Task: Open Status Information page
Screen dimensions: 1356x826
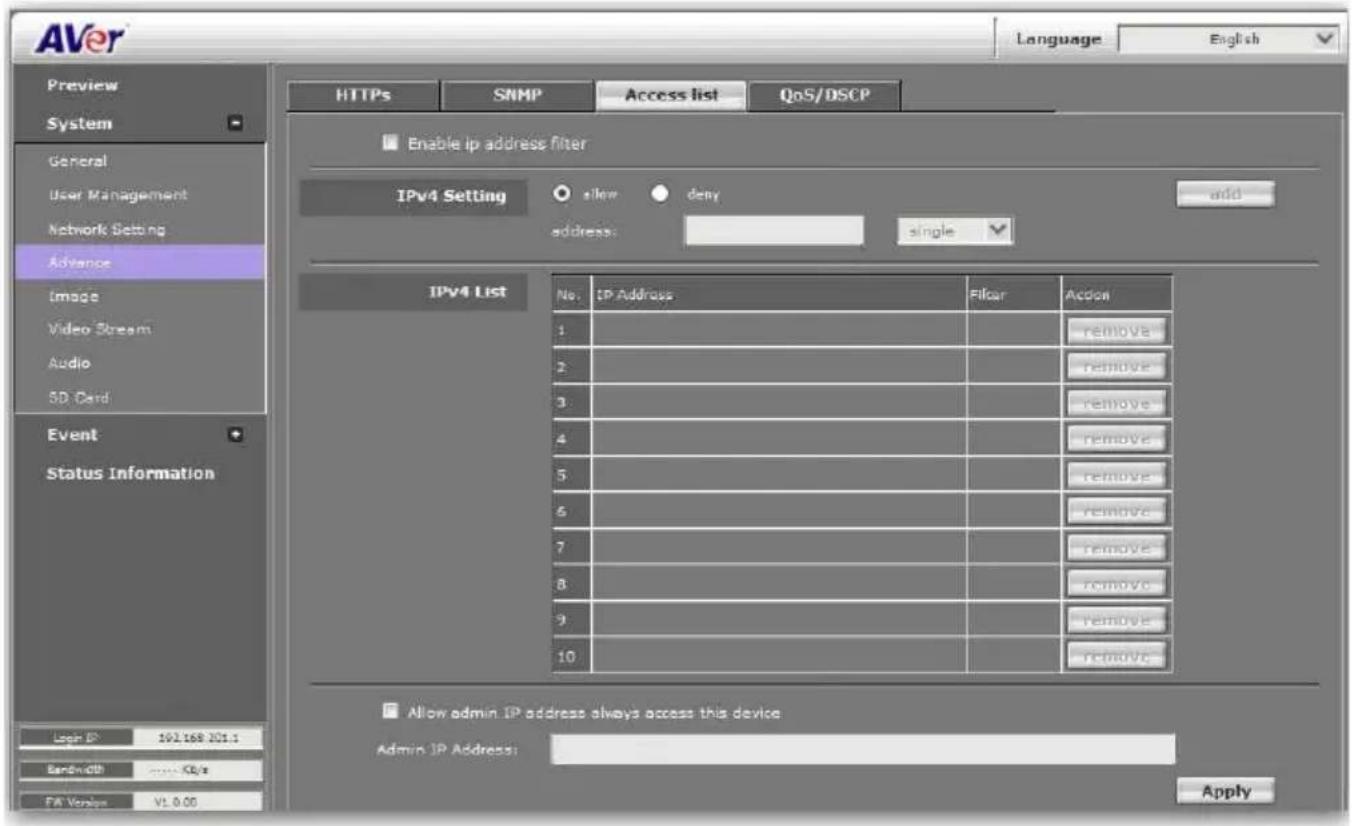Action: point(130,472)
